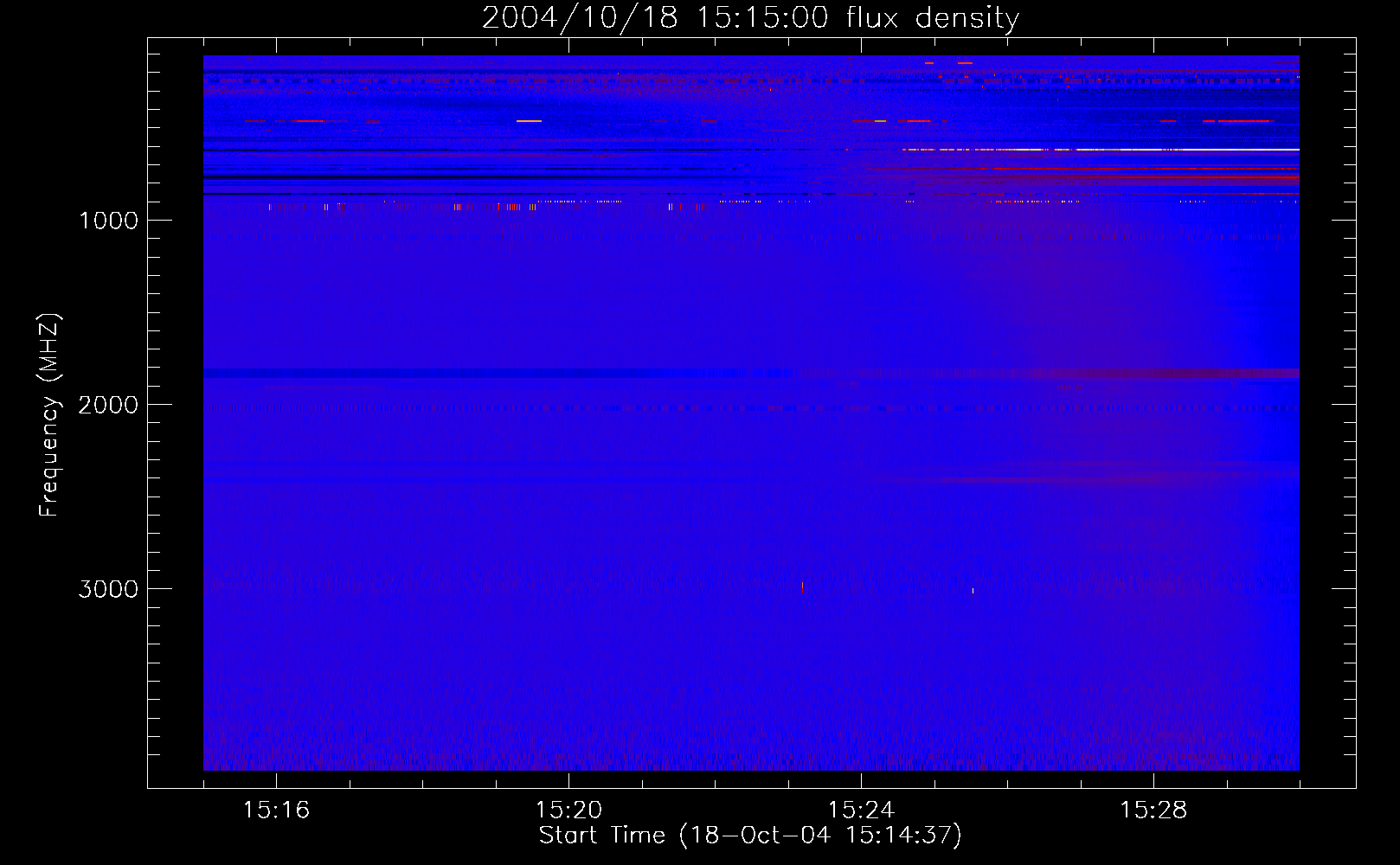Click the 1000 frequency tick label

[x=108, y=221]
